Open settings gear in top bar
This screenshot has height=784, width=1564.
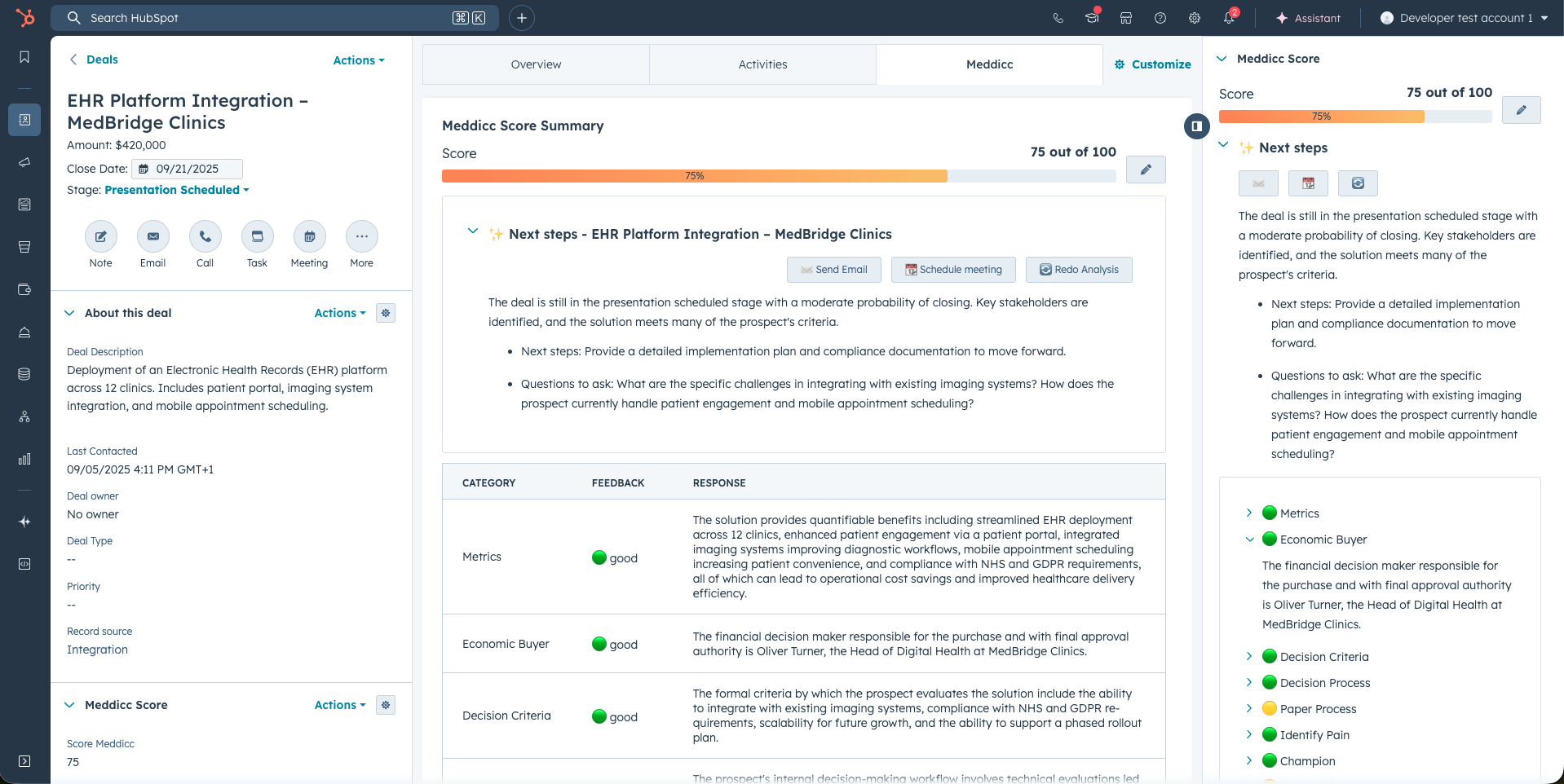(x=1195, y=18)
